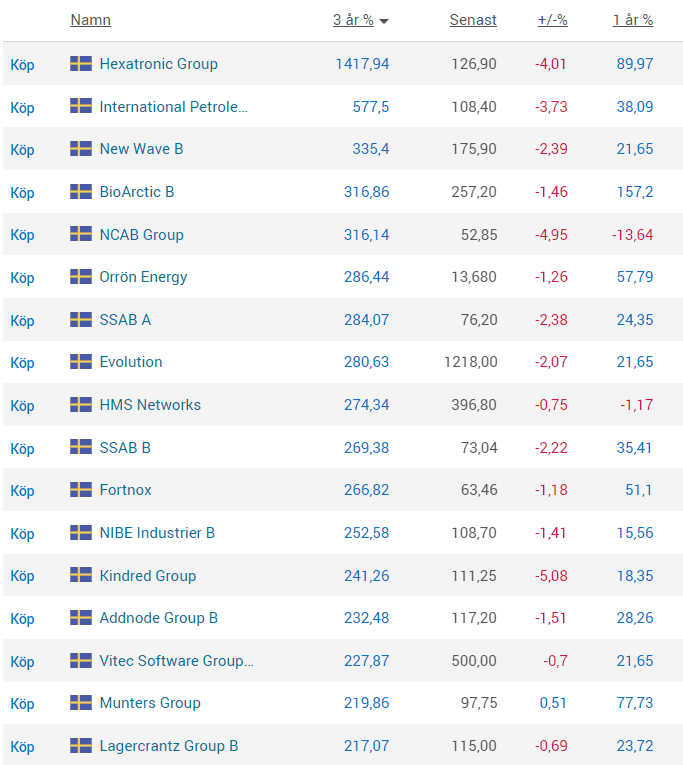Screen dimensions: 683x765
Task: Sort by the Senast column header
Action: click(x=473, y=20)
